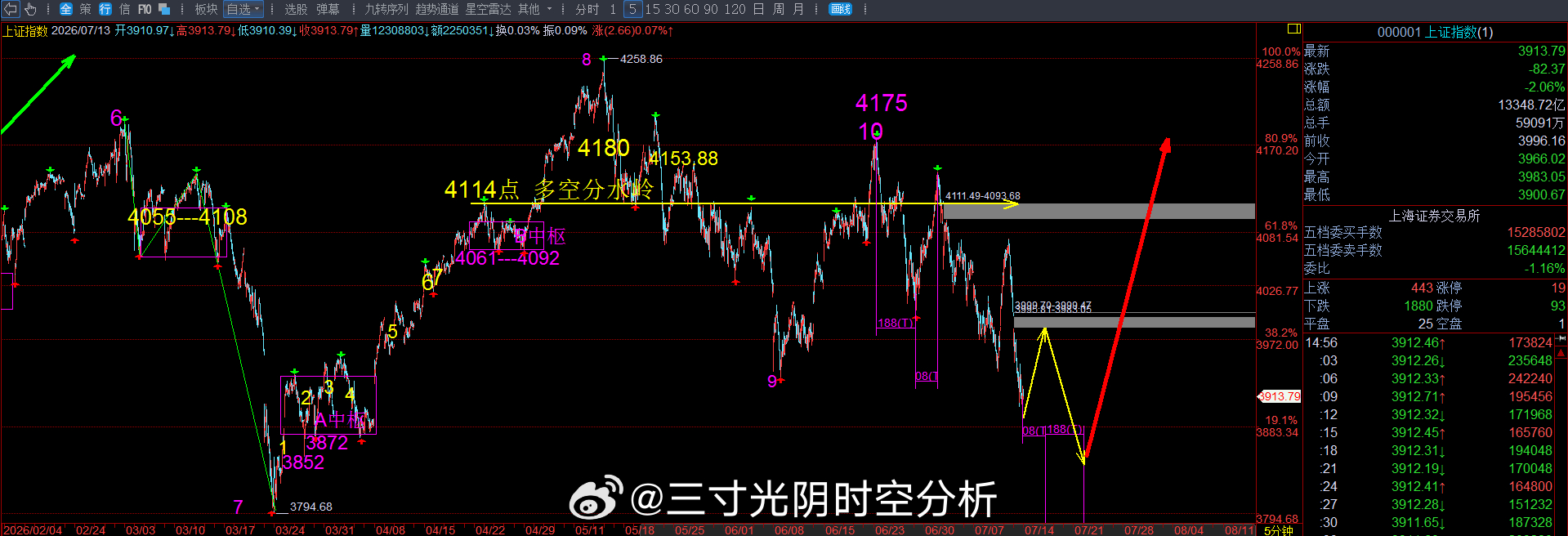Screen dimensions: 1568x536
Task: Click the 总额 value 13348.72亿
Action: point(1531,105)
